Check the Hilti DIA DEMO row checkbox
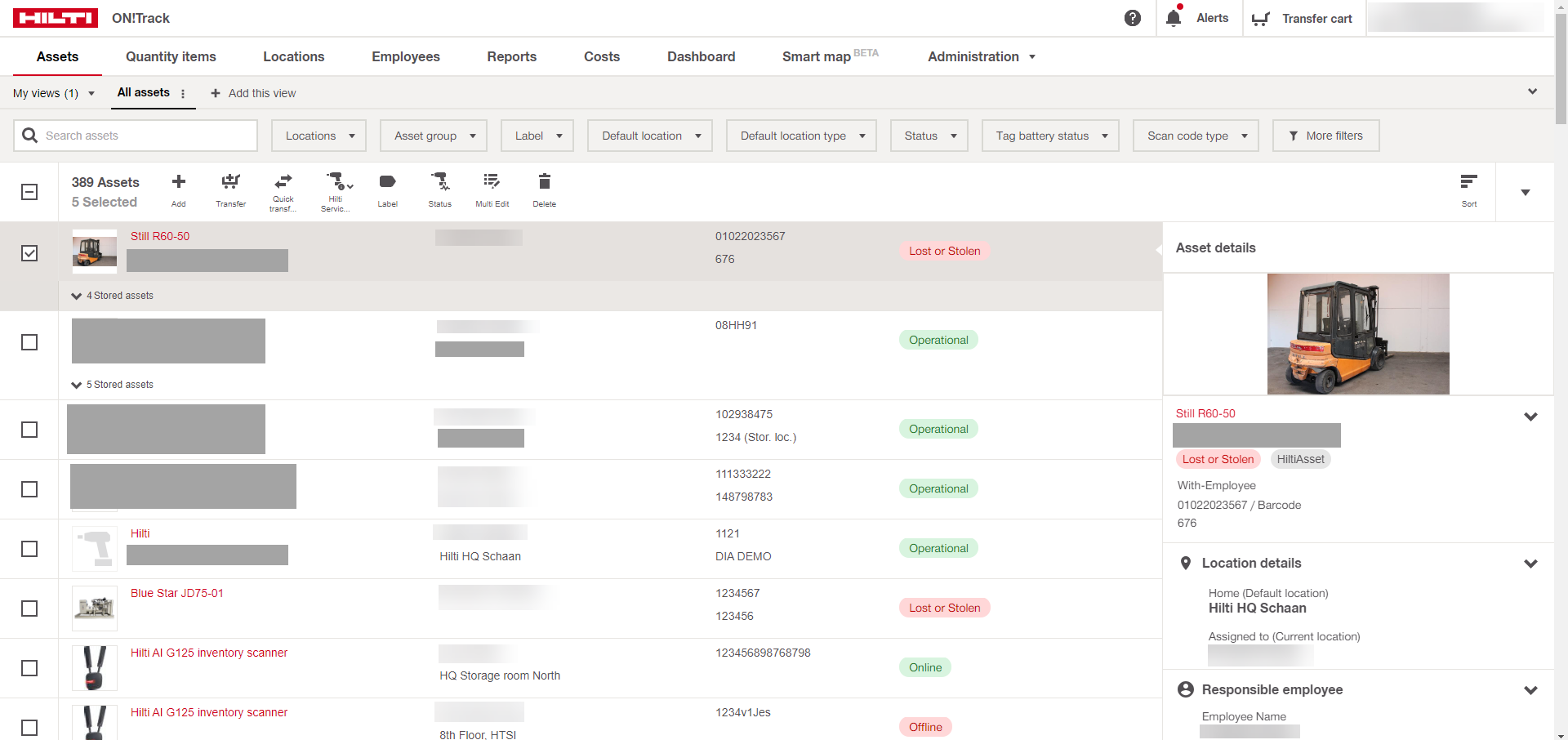The height and width of the screenshot is (740, 1568). click(29, 549)
